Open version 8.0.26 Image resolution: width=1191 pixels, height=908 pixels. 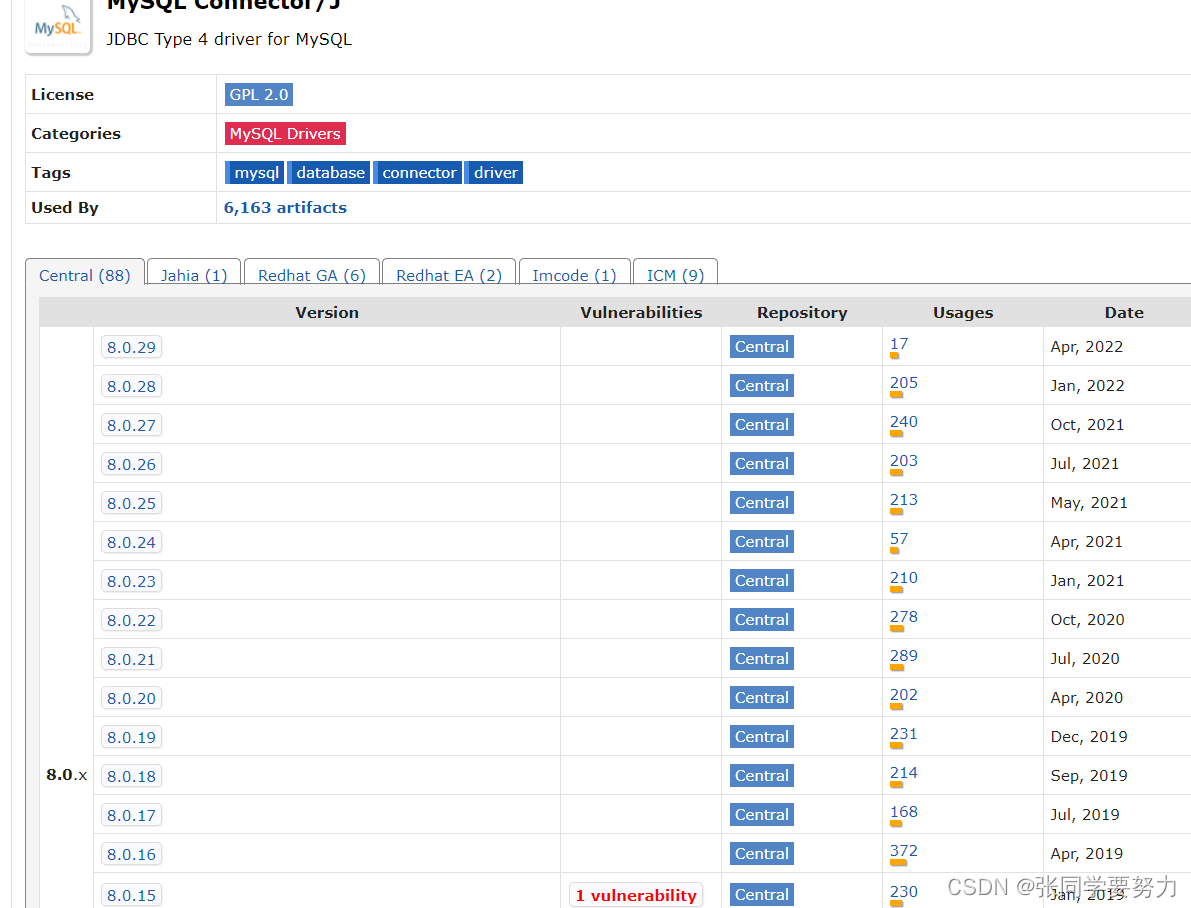click(x=131, y=464)
